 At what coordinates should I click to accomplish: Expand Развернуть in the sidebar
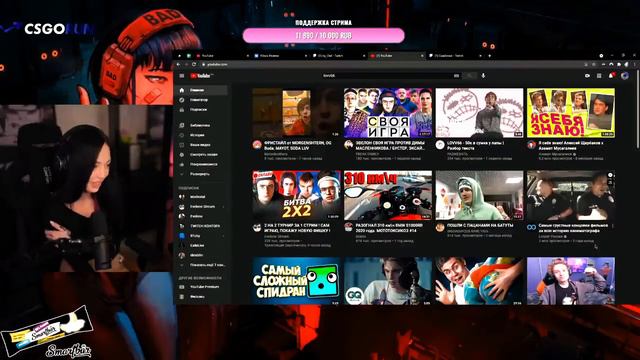click(202, 174)
